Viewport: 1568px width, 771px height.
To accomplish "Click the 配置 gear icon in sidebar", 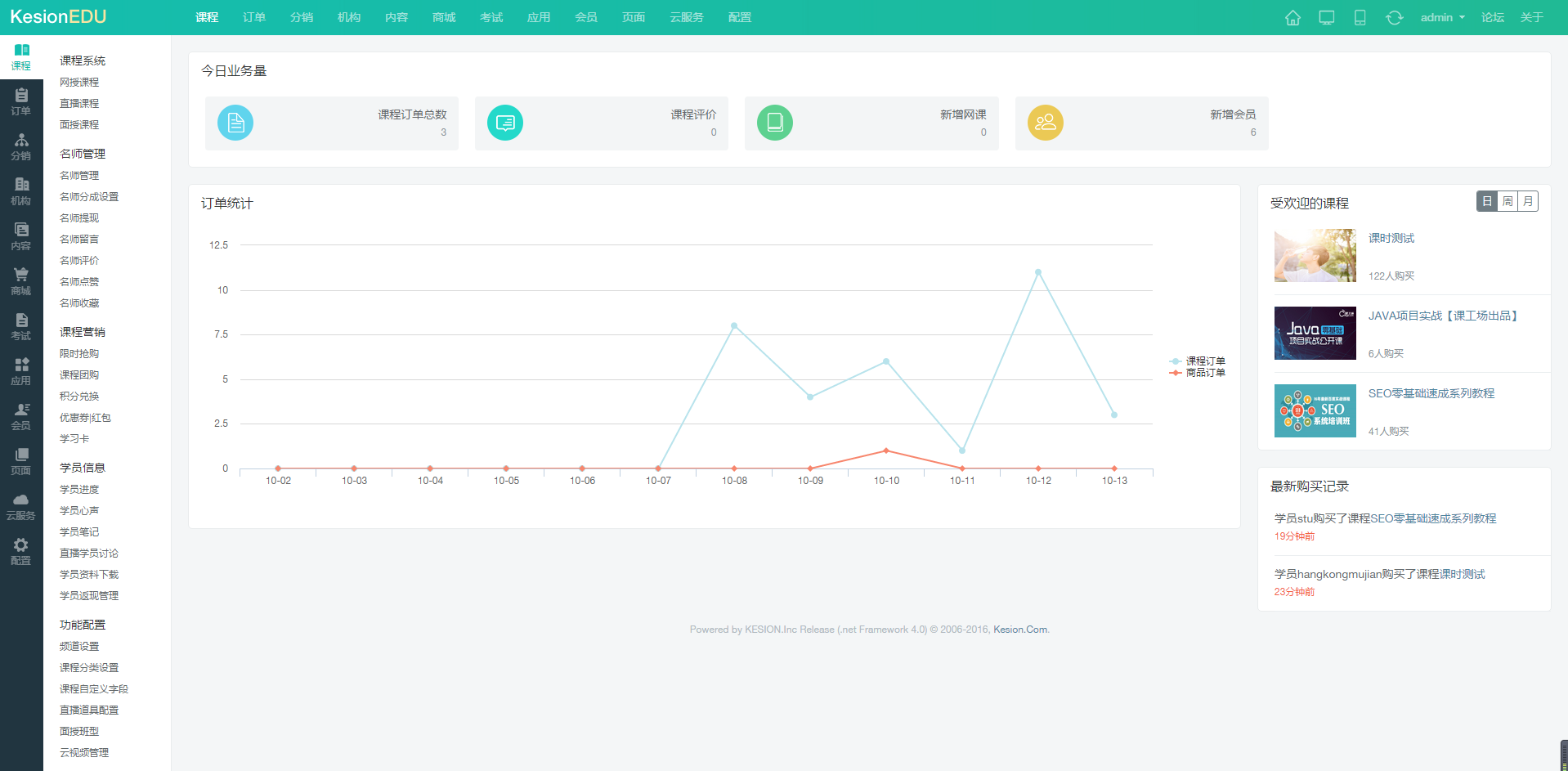I will (21, 552).
